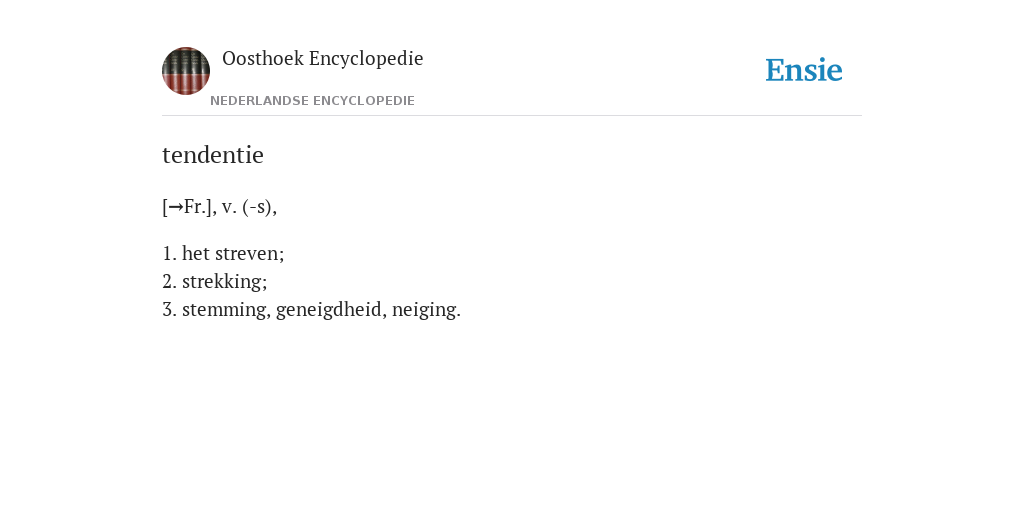The height and width of the screenshot is (512, 1024).
Task: Click the arrow symbol before Fr.
Action: click(175, 208)
